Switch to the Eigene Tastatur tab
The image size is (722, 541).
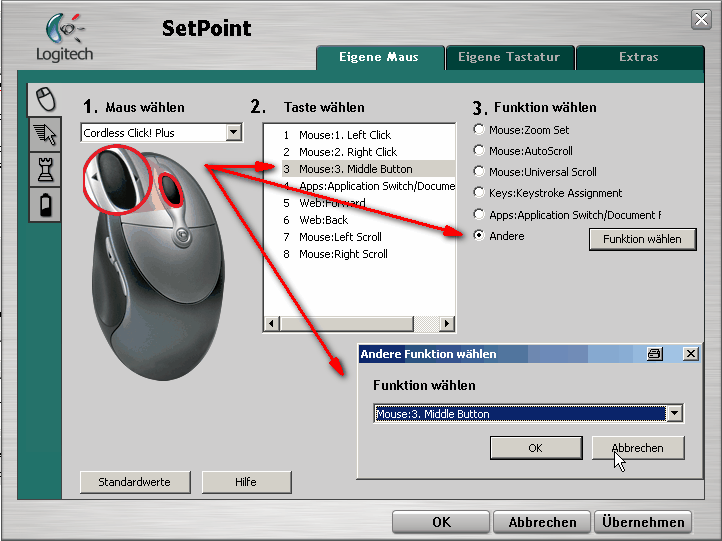pos(509,57)
